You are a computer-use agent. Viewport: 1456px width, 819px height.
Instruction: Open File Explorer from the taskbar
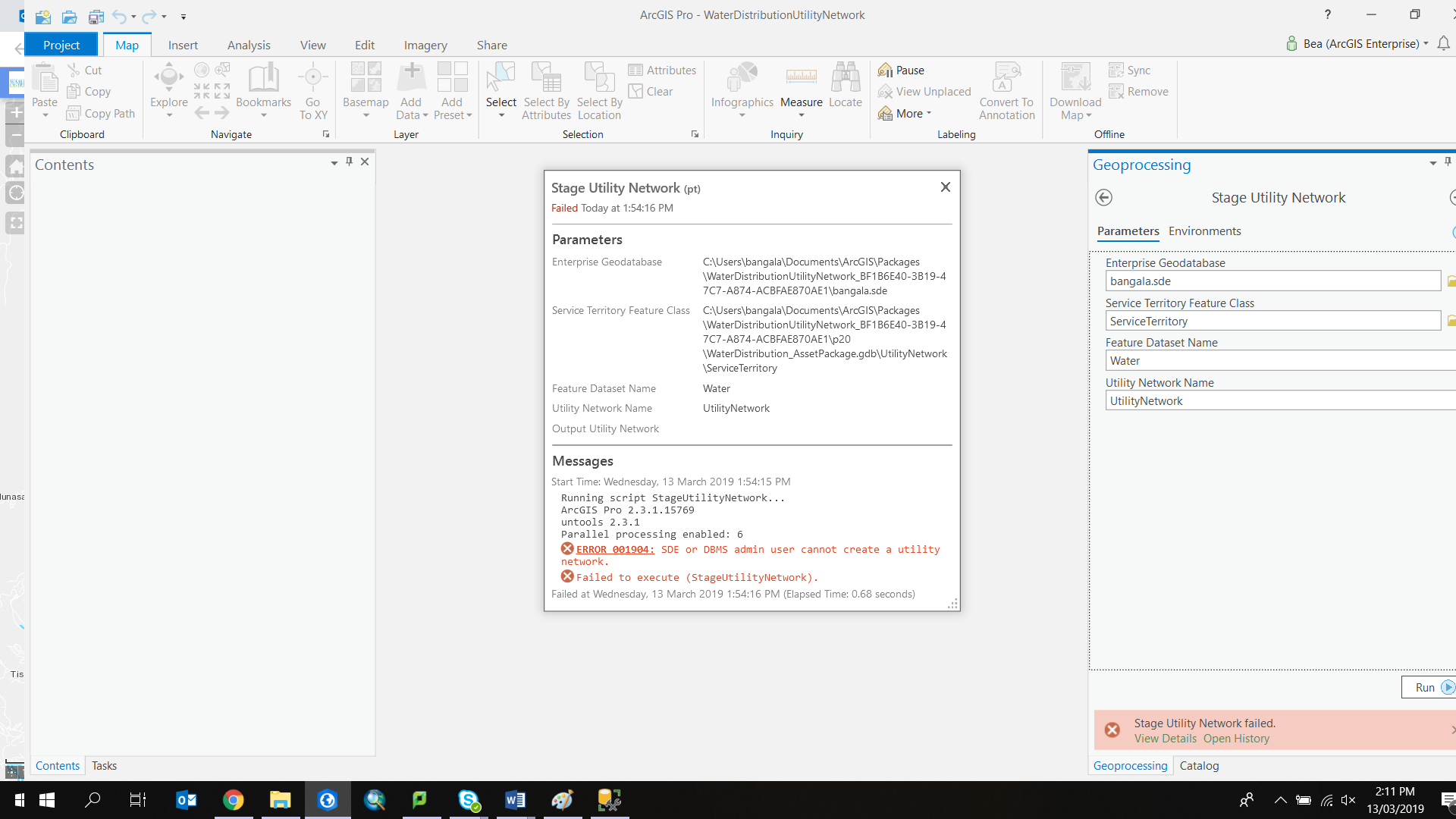(280, 800)
